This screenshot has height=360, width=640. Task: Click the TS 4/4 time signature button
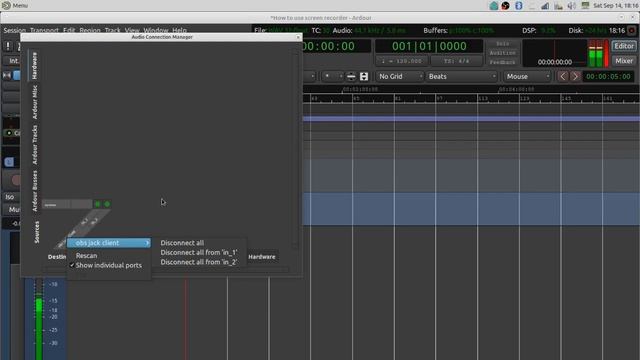point(456,61)
